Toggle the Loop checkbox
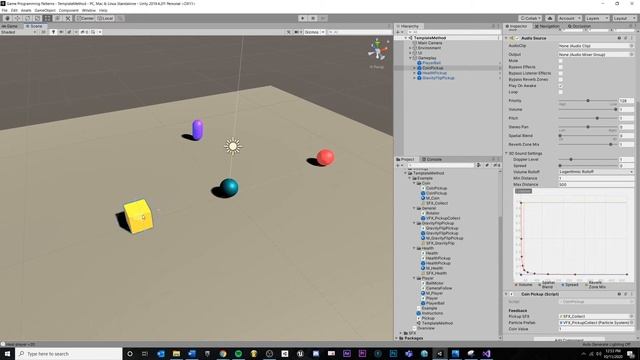Screen dimensions: 640x360 [560, 92]
